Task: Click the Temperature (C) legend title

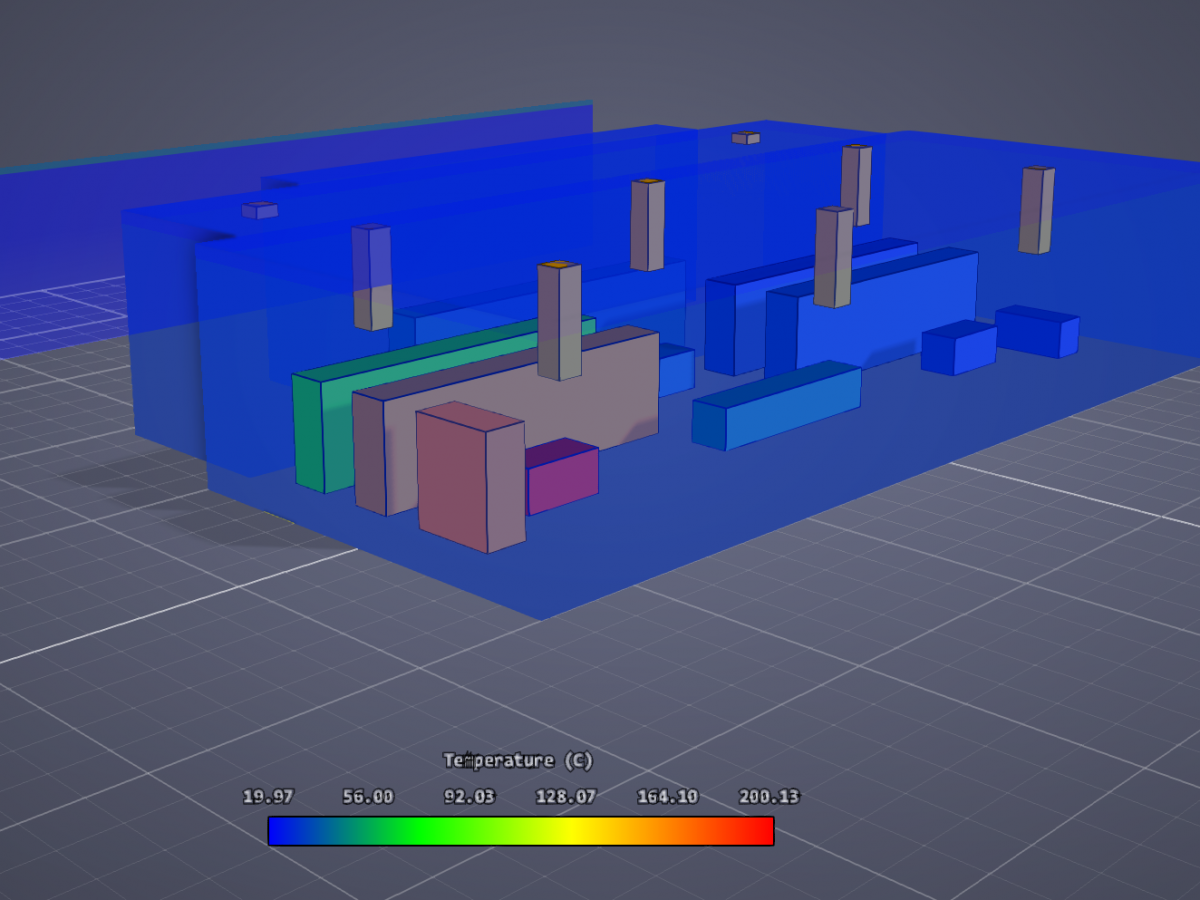Action: (518, 761)
